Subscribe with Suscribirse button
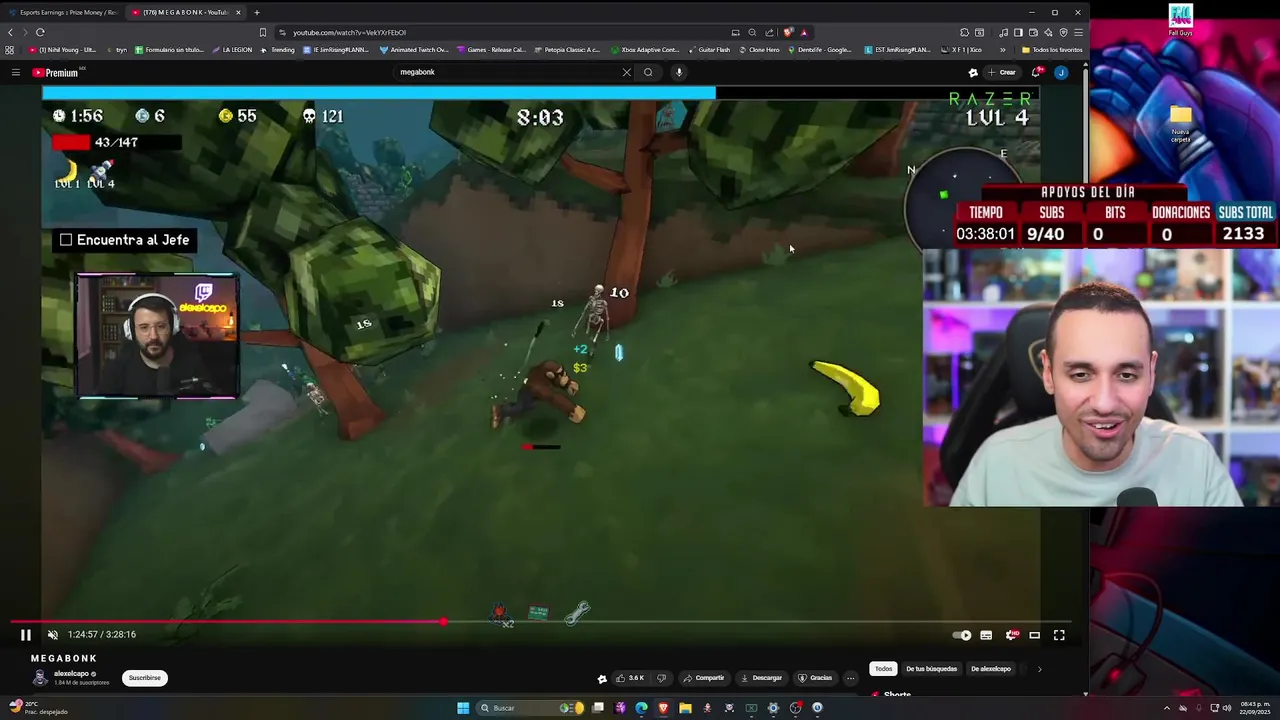This screenshot has width=1280, height=720. [144, 678]
